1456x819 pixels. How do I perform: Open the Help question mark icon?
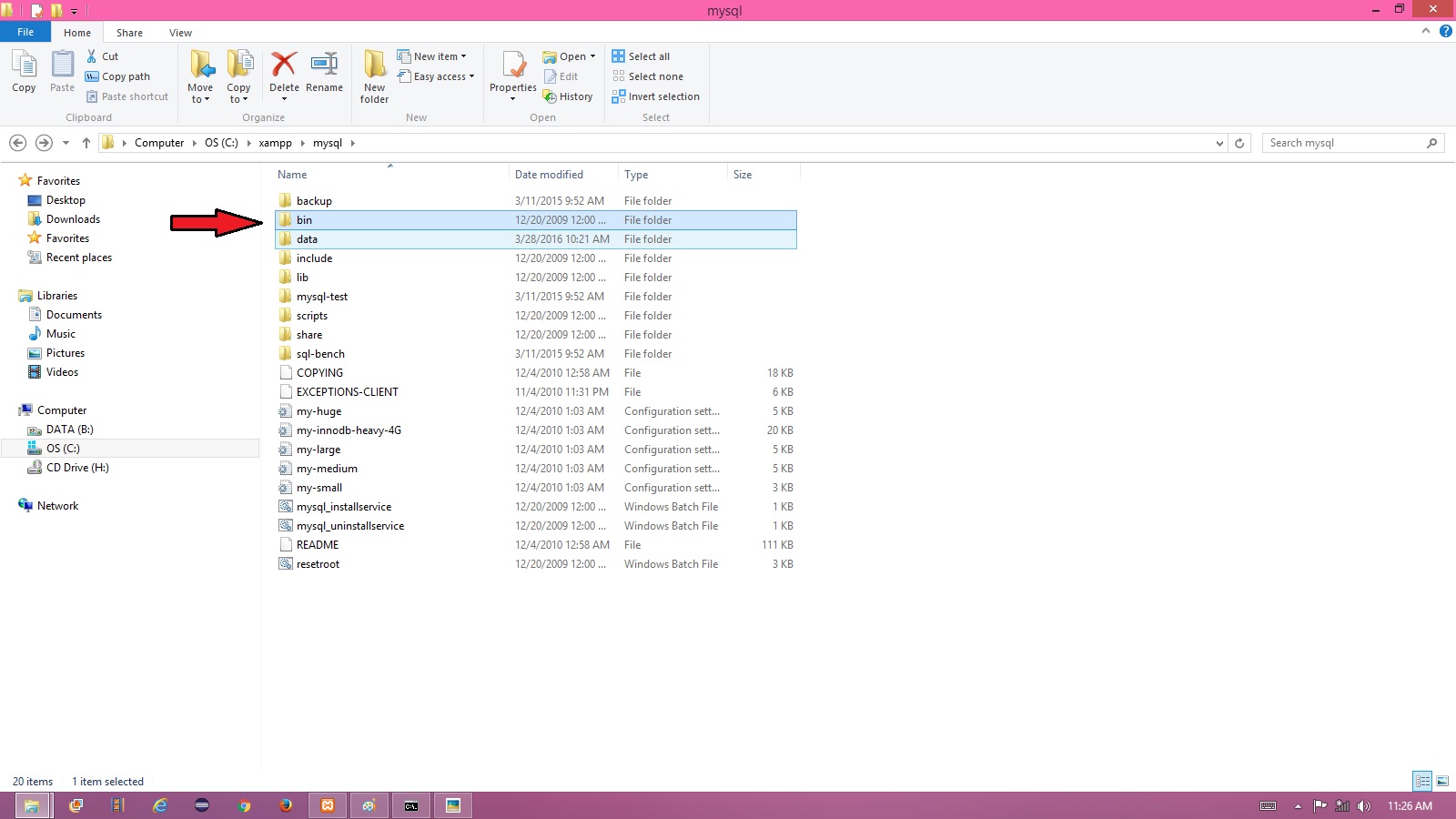(x=1445, y=31)
